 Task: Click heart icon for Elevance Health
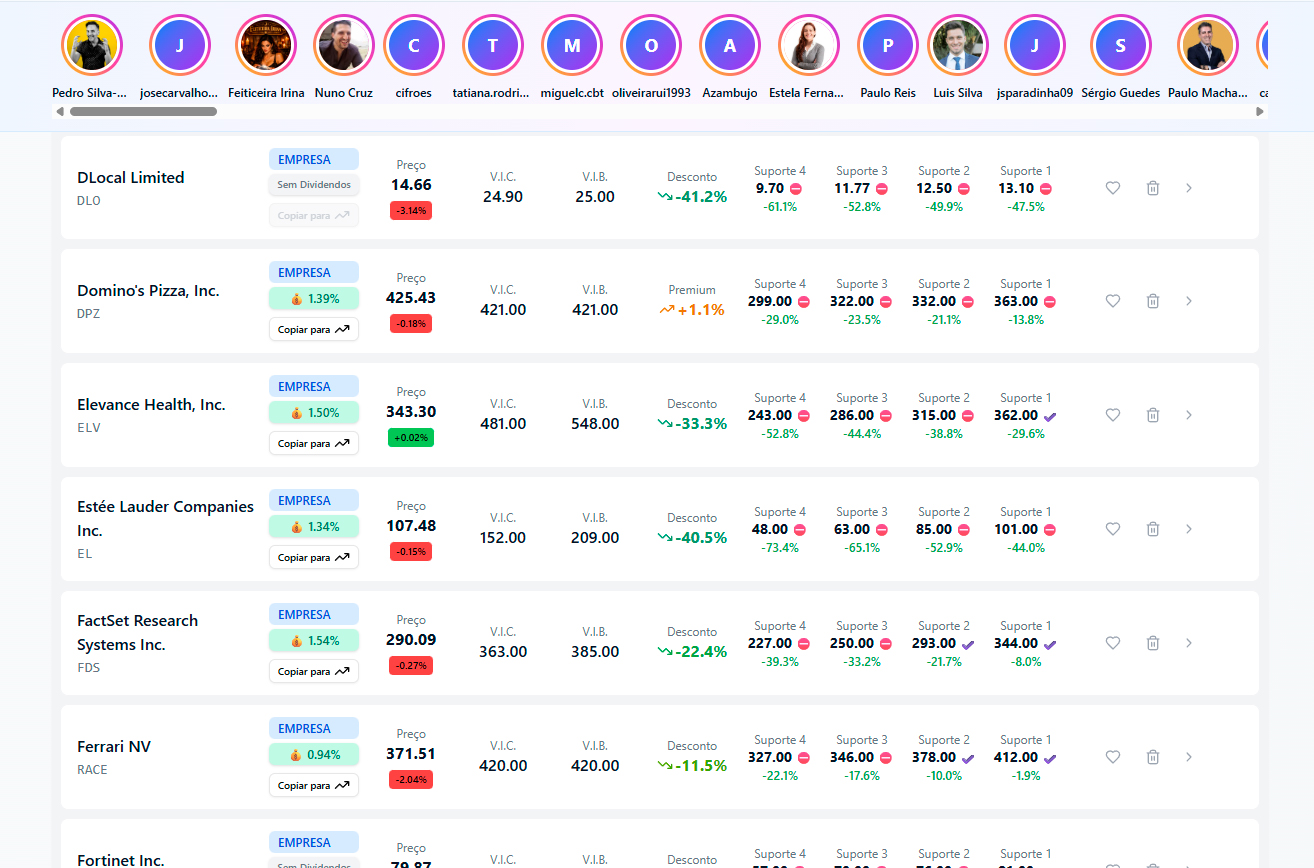tap(1112, 415)
